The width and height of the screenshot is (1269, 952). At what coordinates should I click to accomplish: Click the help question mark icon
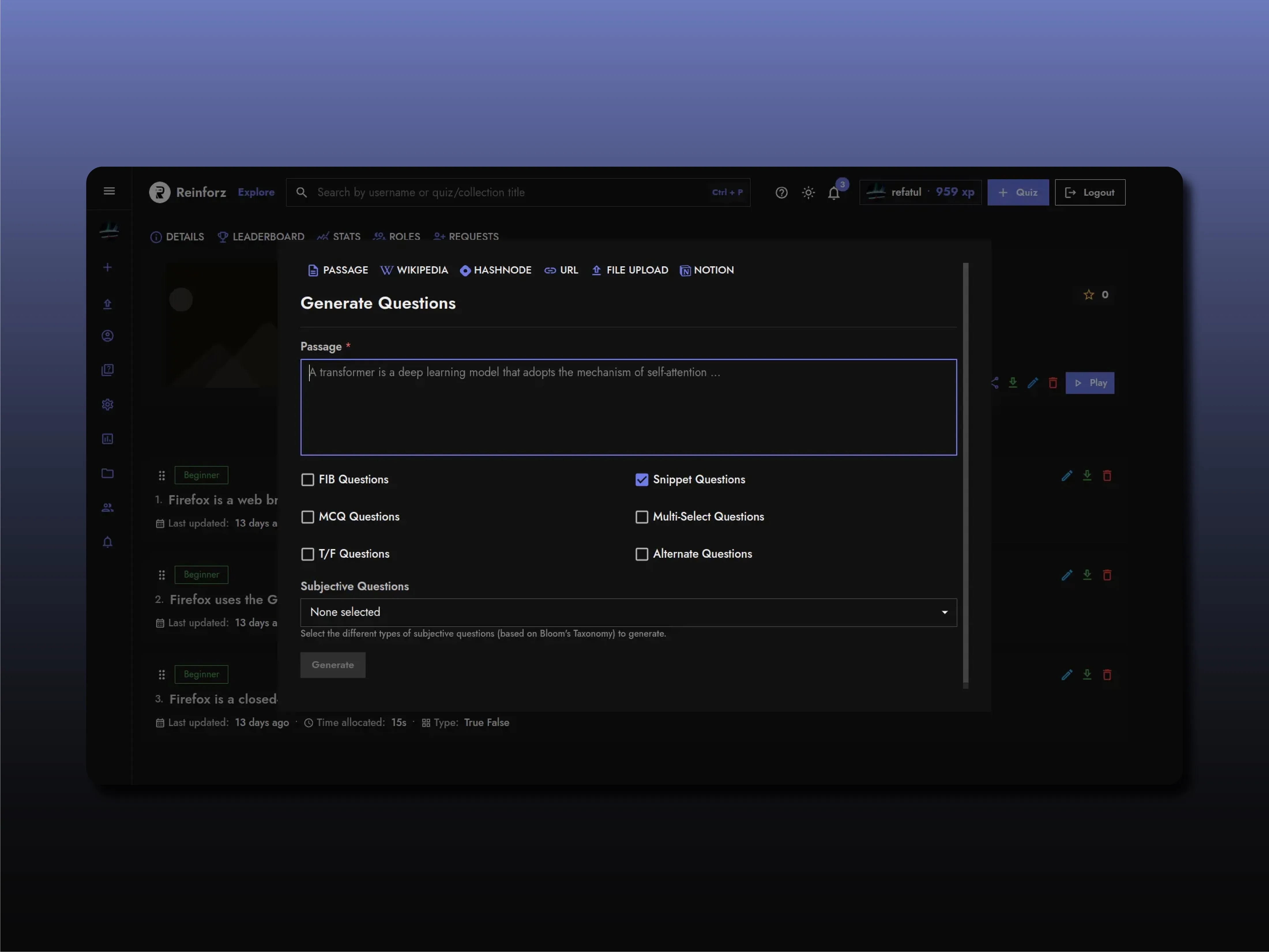[x=781, y=193]
